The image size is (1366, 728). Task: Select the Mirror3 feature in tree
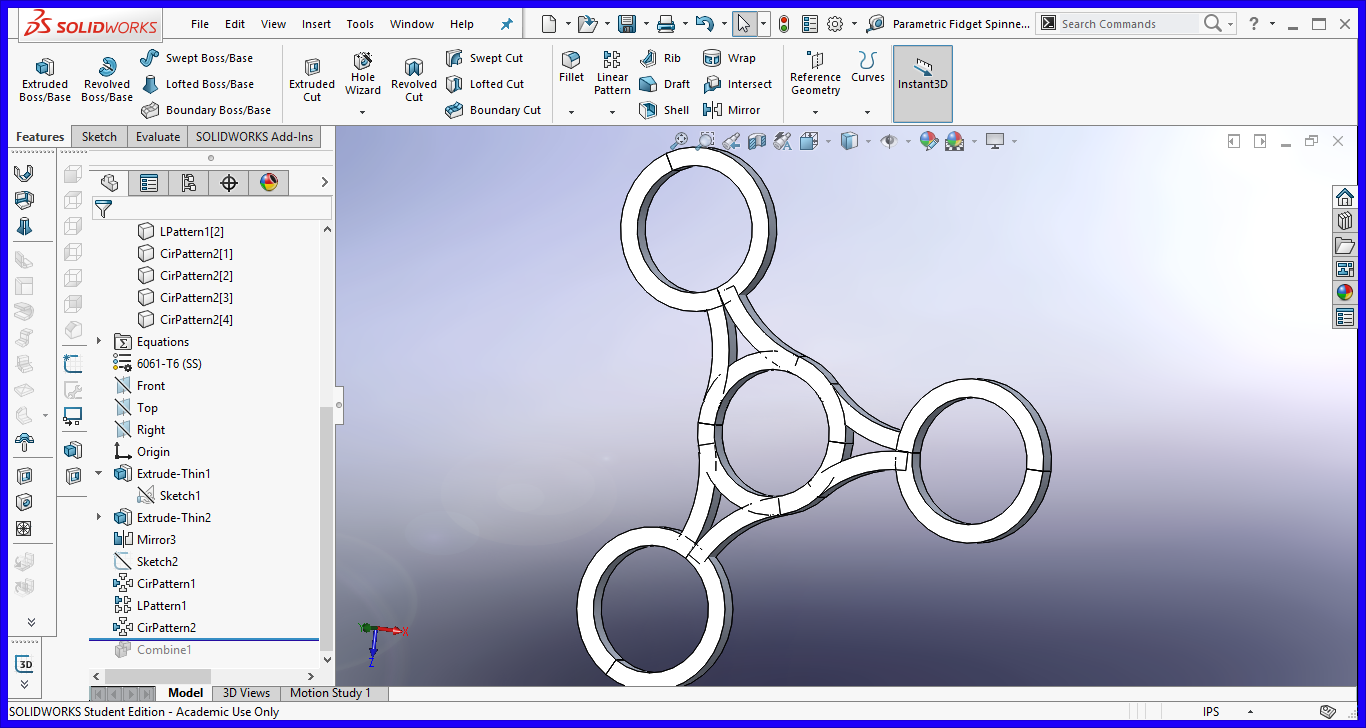tap(145, 540)
